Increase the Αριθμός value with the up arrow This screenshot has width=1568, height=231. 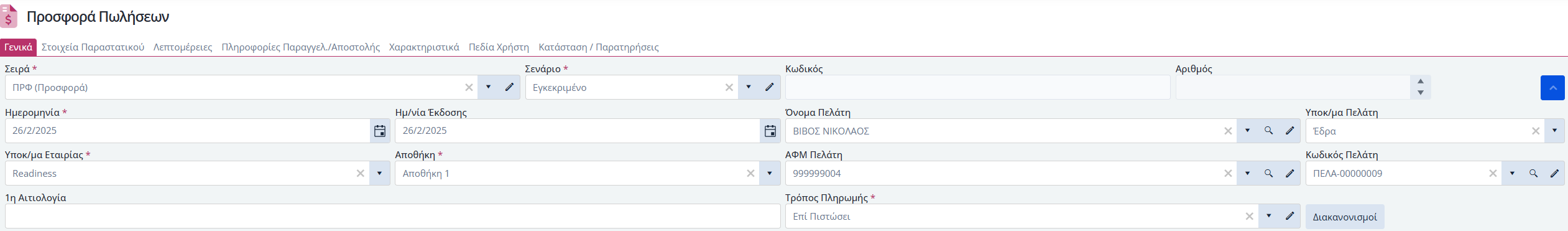click(1421, 82)
